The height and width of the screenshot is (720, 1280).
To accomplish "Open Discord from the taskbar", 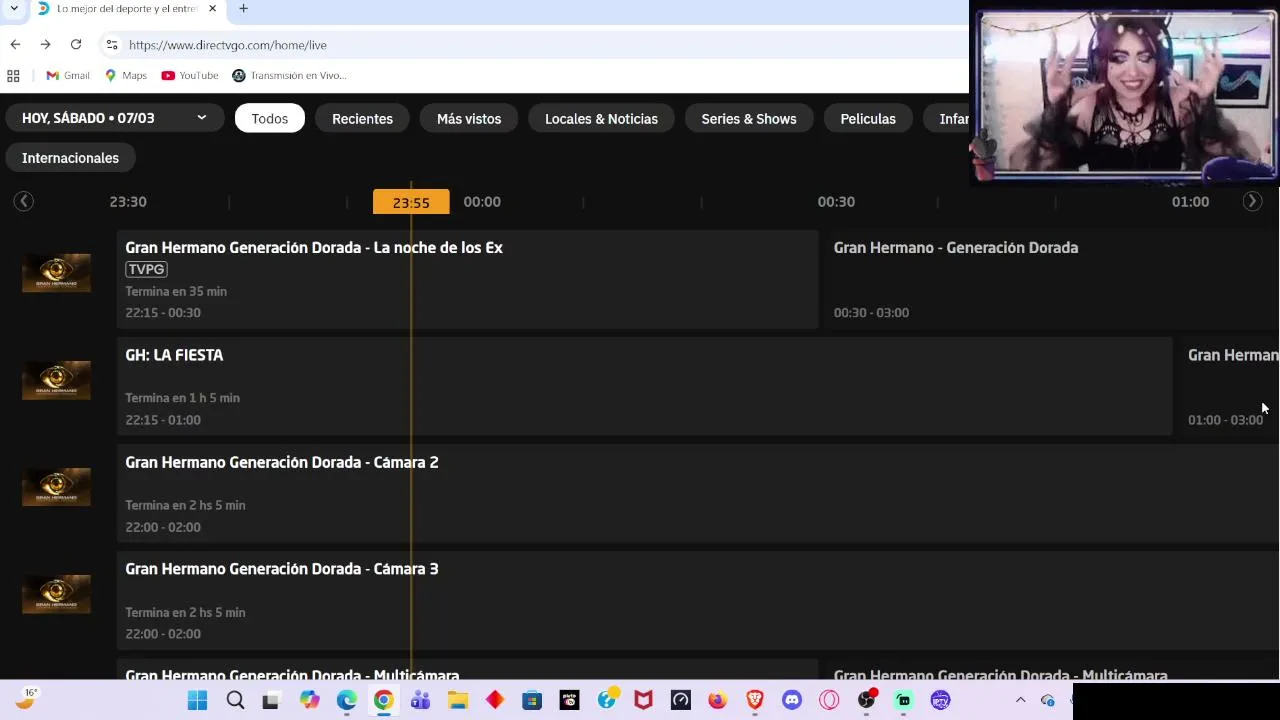I will click(x=792, y=700).
